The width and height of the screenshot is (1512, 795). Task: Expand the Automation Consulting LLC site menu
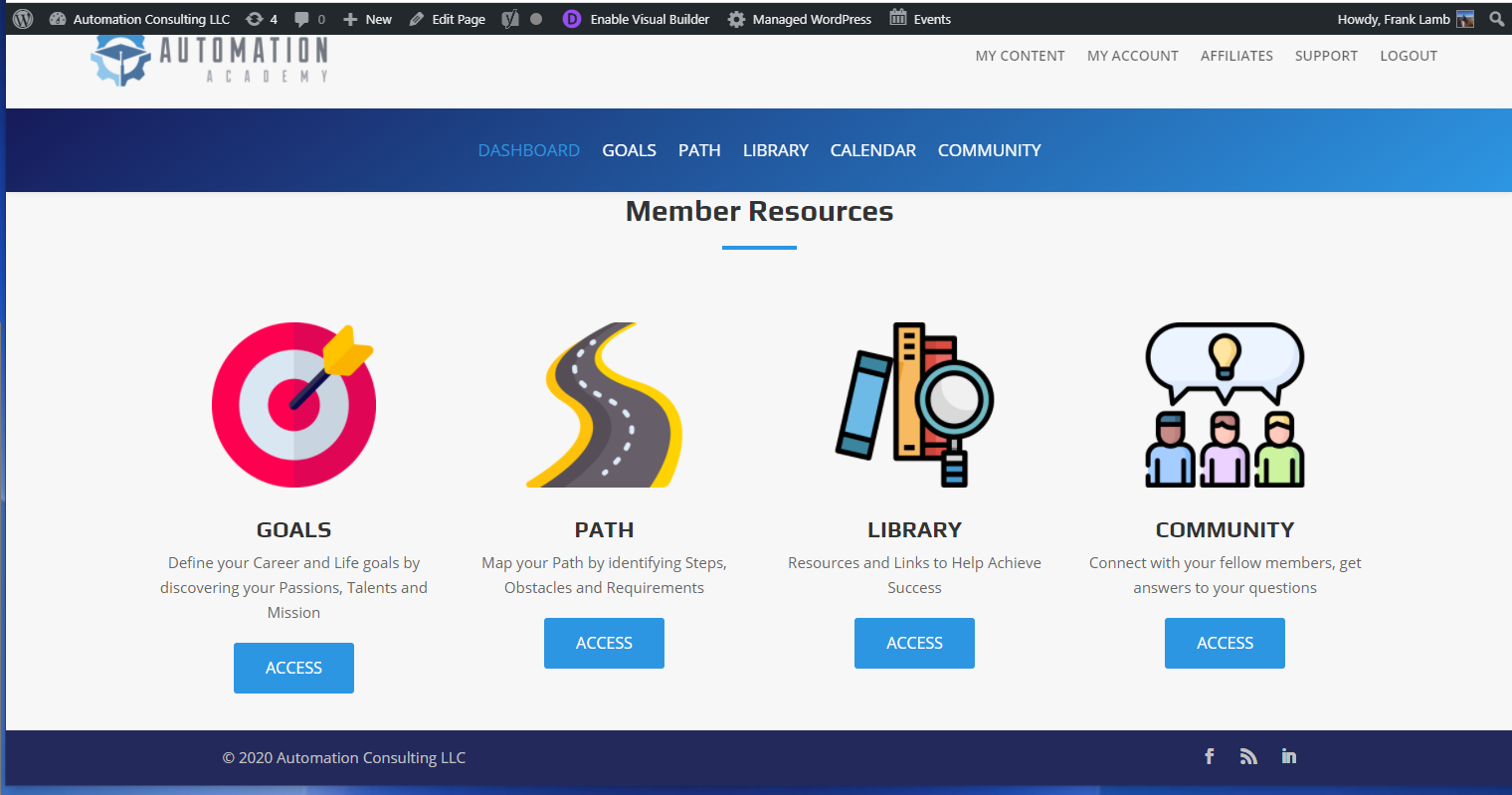coord(147,18)
